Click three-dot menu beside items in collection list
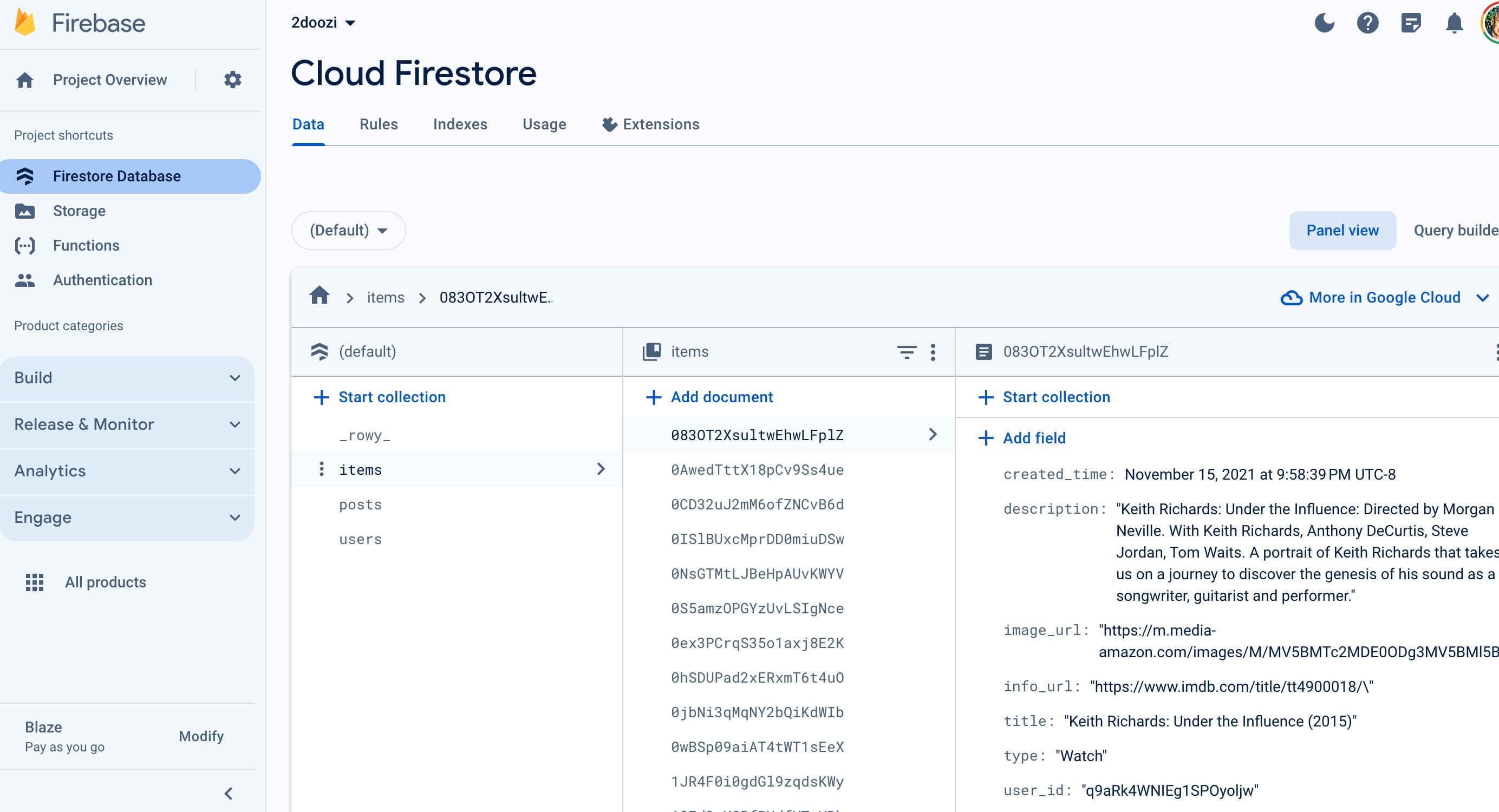This screenshot has width=1499, height=812. coord(321,469)
